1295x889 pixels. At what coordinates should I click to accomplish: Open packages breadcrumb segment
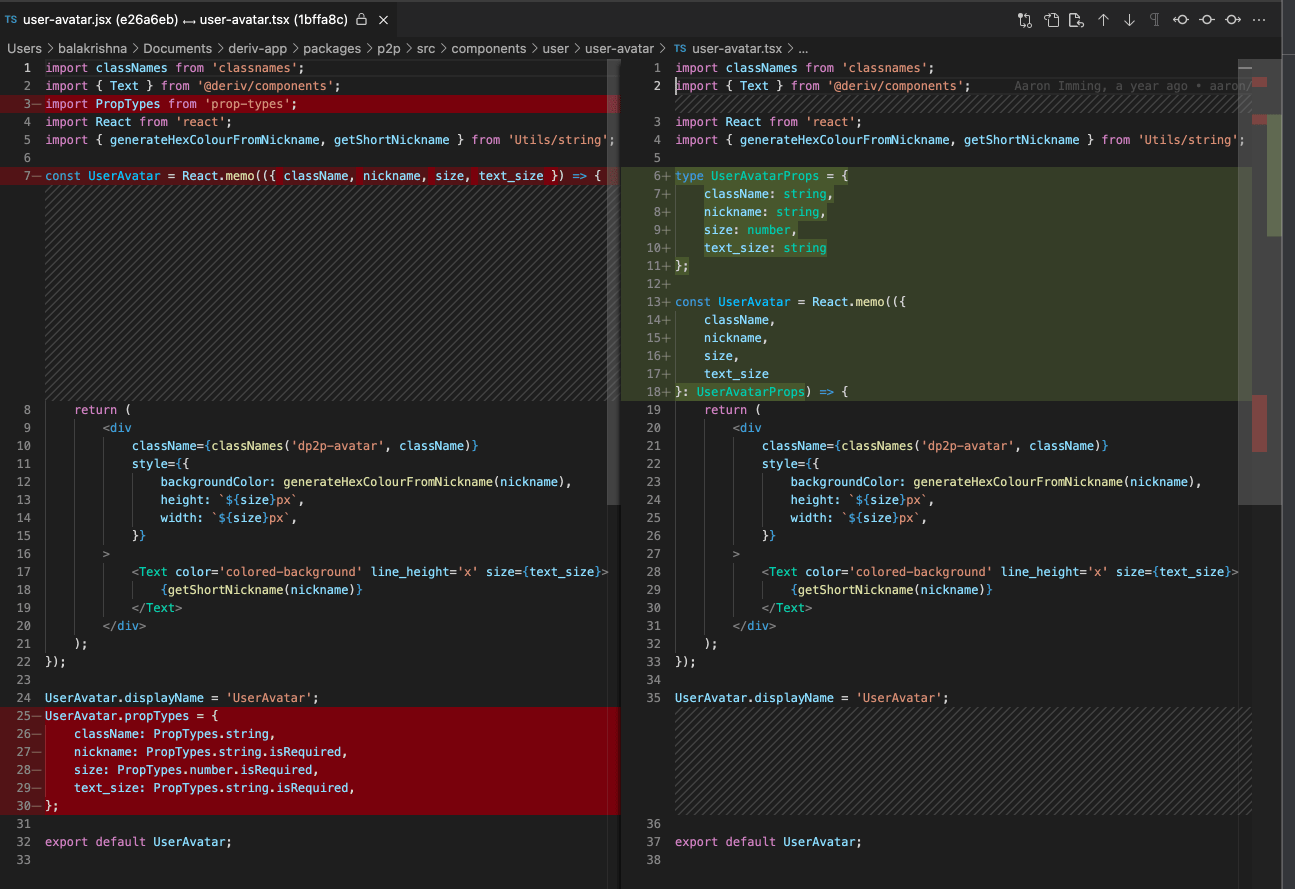click(x=331, y=48)
